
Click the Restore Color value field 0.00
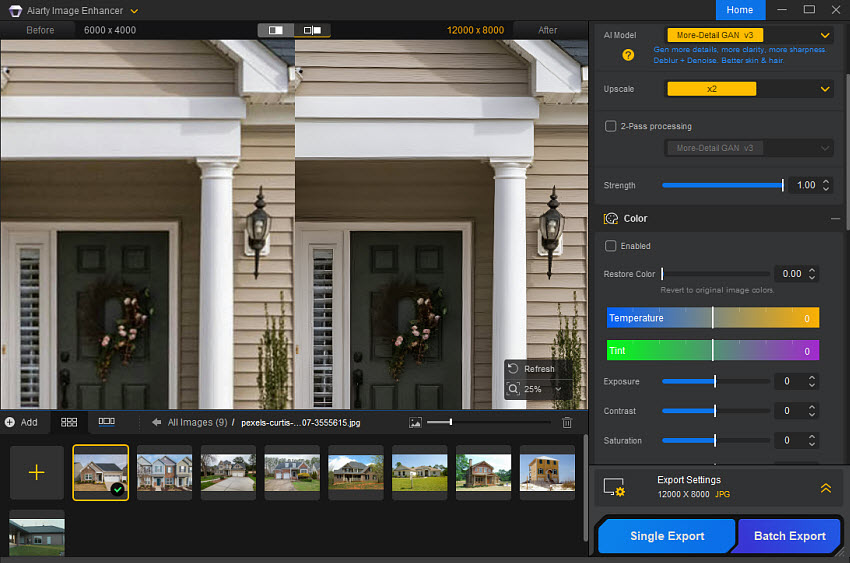click(791, 274)
